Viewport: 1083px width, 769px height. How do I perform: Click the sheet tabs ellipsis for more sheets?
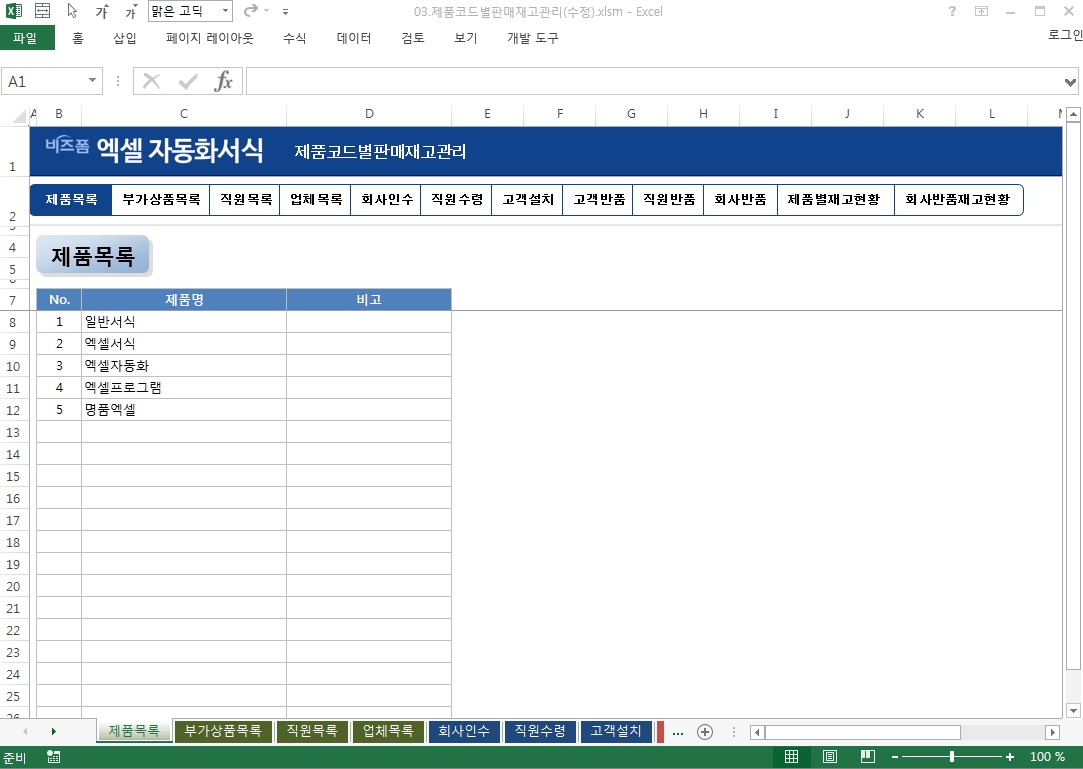point(678,732)
